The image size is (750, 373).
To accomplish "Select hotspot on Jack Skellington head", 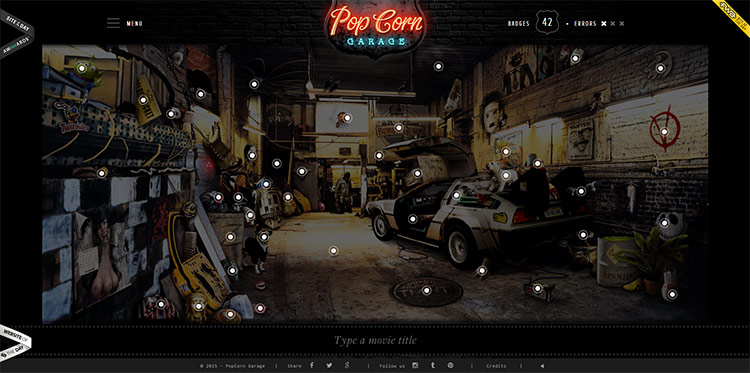I will point(664,222).
